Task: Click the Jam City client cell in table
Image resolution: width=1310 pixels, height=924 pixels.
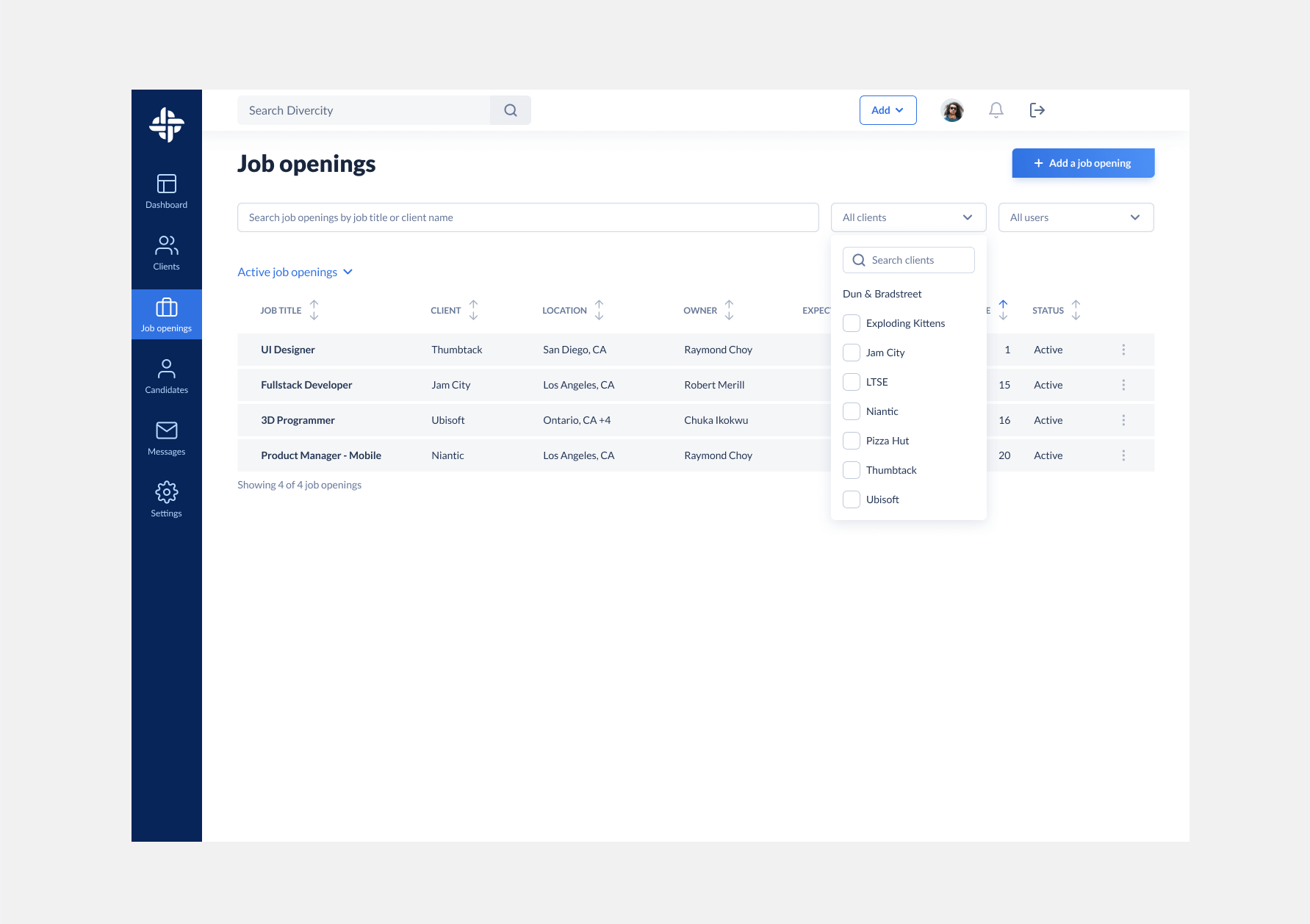Action: [451, 385]
